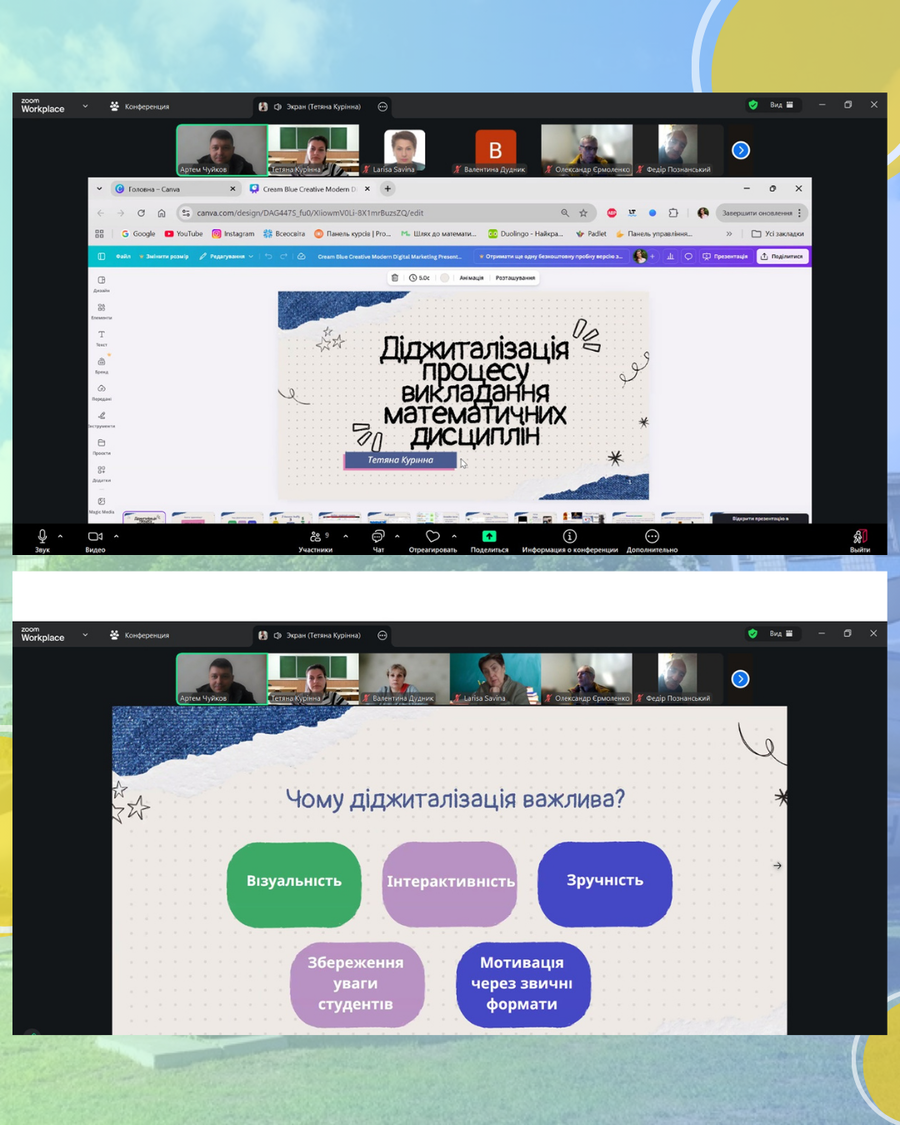
Task: Toggle the Видео camera on or off
Action: click(x=95, y=538)
